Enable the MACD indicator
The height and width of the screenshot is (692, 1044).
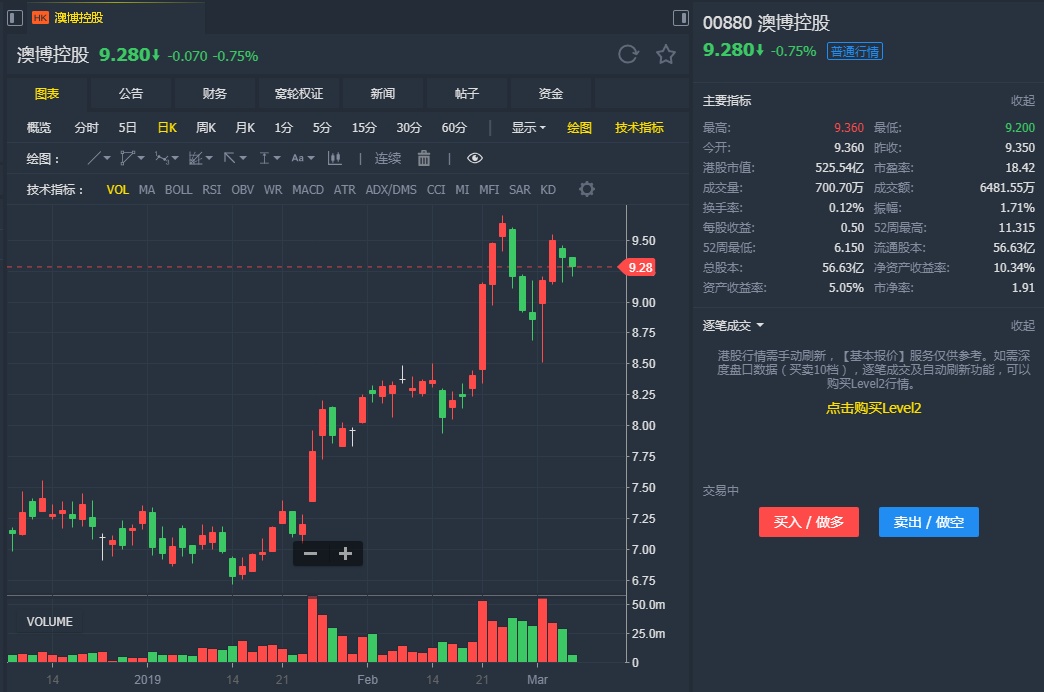pyautogui.click(x=308, y=189)
